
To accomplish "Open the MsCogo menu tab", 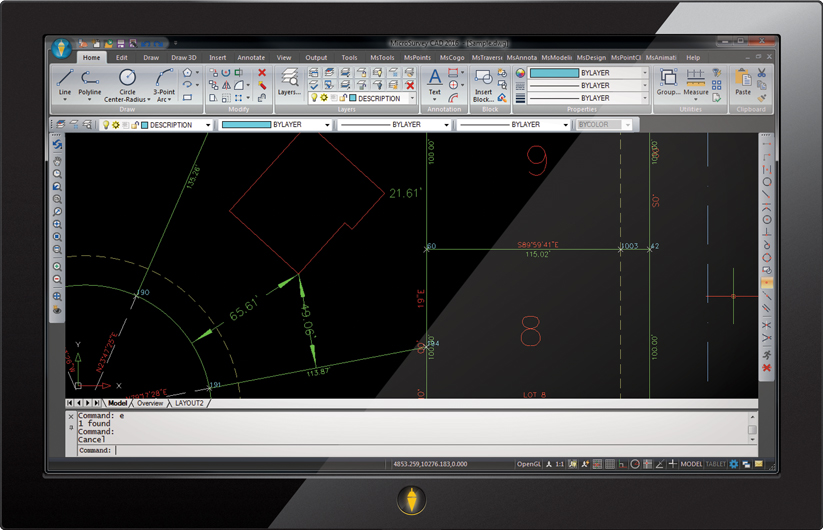I will point(452,58).
